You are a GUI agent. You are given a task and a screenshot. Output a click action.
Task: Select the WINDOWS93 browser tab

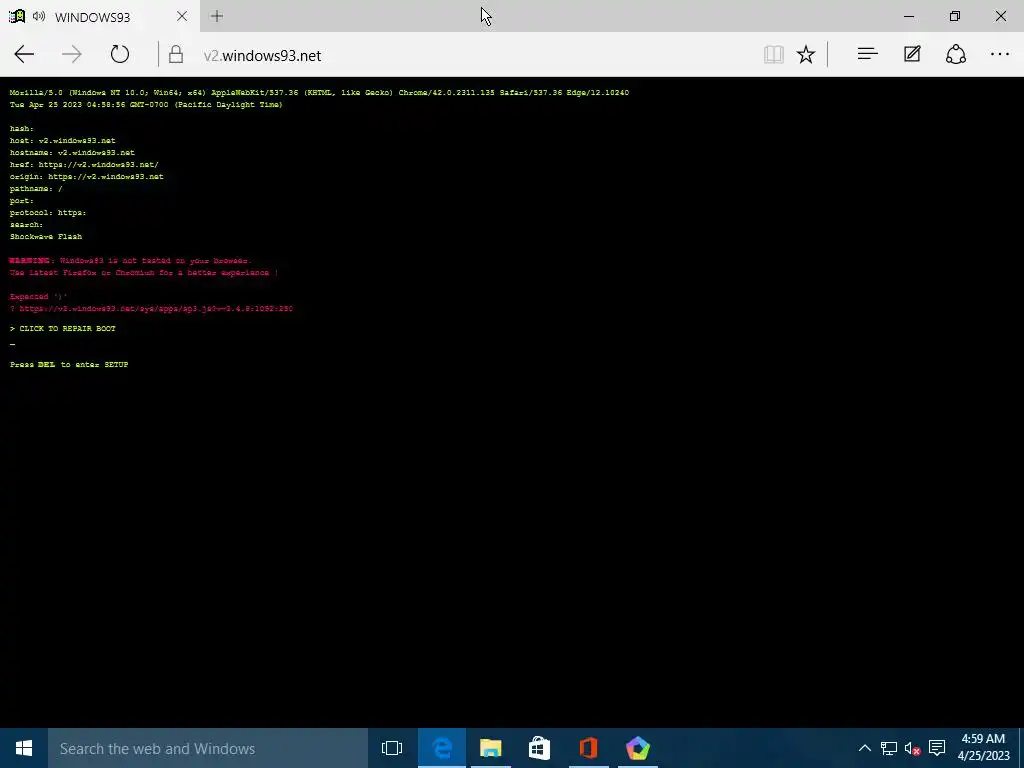pyautogui.click(x=101, y=16)
